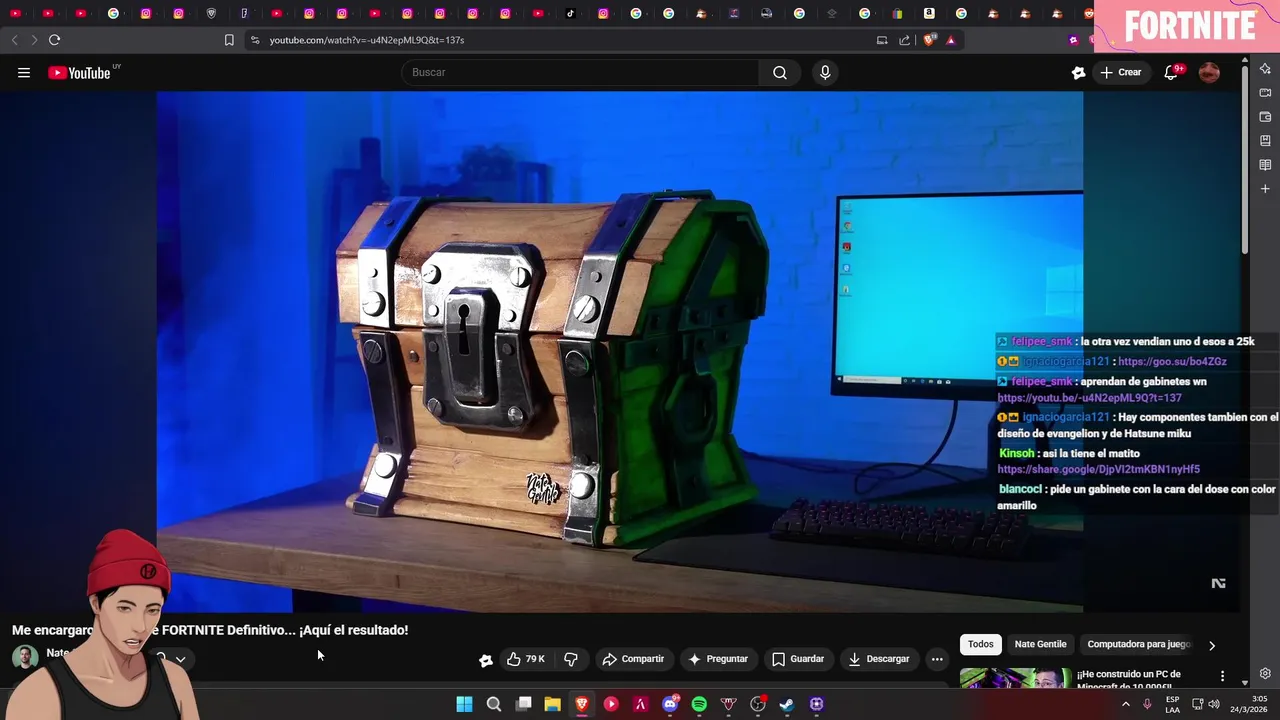Open Spotify from the taskbar
The width and height of the screenshot is (1280, 720).
(x=699, y=704)
